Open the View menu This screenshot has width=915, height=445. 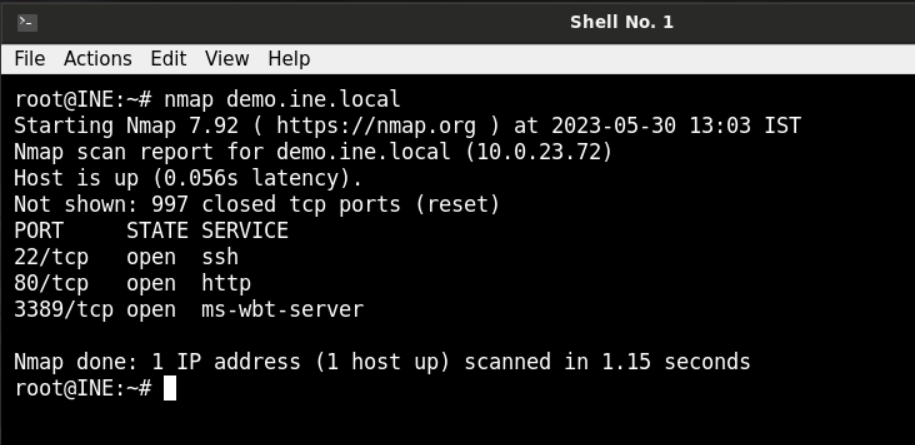click(x=227, y=59)
